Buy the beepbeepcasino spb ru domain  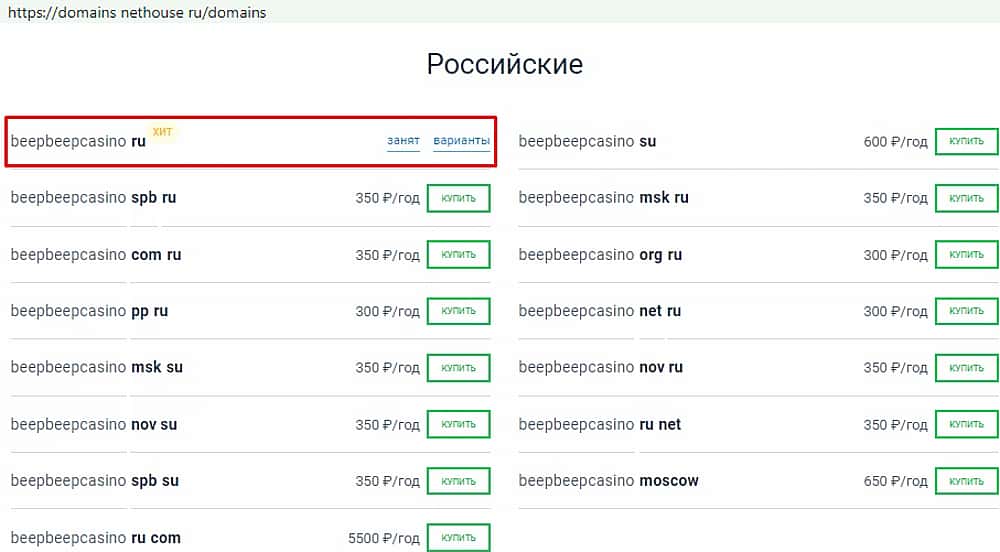pos(458,198)
